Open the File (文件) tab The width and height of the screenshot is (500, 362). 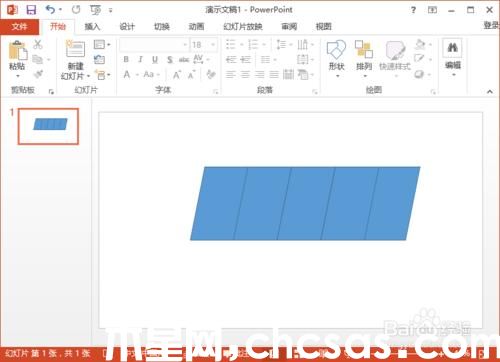19,27
